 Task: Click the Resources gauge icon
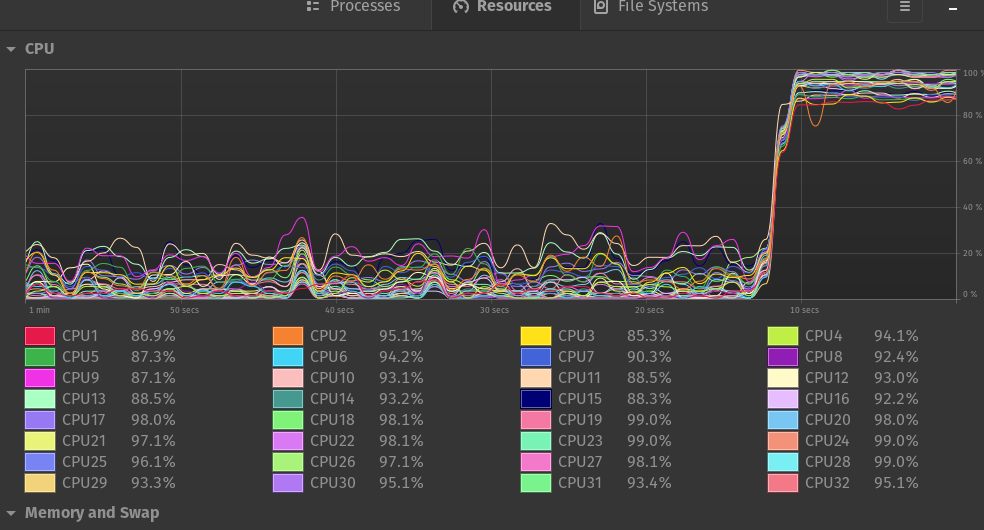coord(460,7)
